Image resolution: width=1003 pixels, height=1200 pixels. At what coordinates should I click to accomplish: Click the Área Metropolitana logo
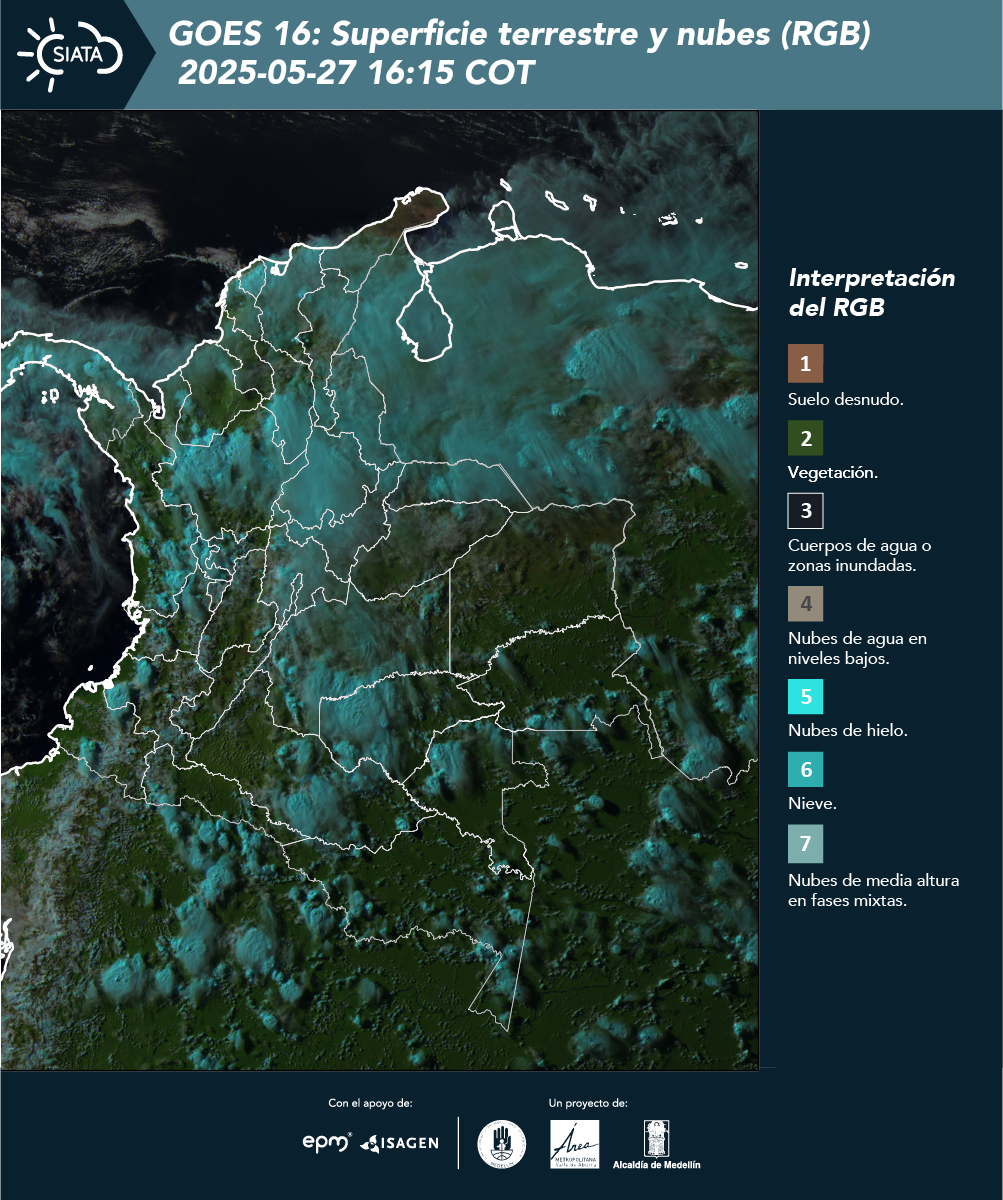[575, 1144]
